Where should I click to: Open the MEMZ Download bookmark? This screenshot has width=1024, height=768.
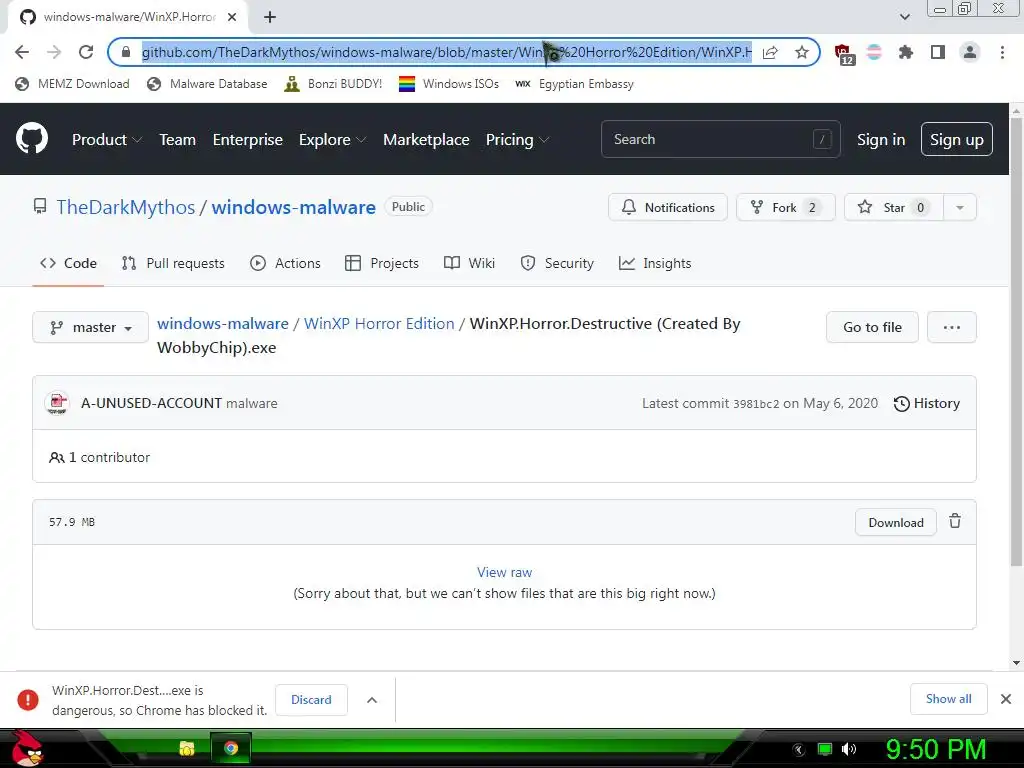[72, 84]
